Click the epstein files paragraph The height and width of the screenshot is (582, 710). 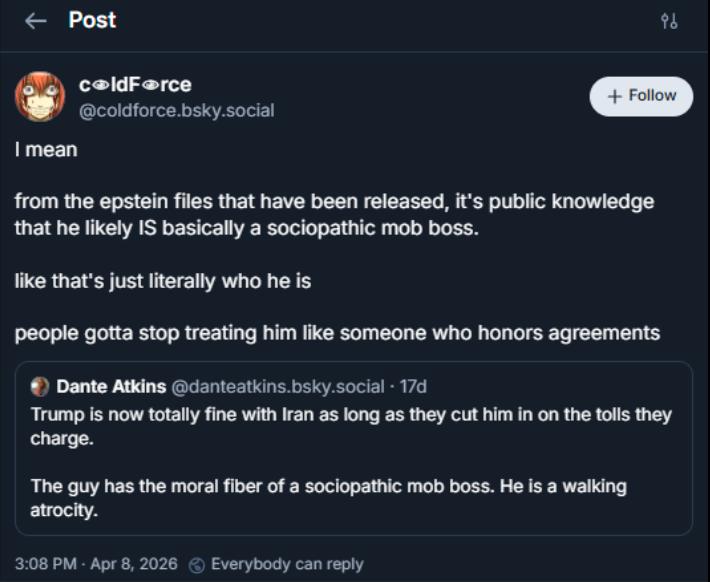[334, 215]
